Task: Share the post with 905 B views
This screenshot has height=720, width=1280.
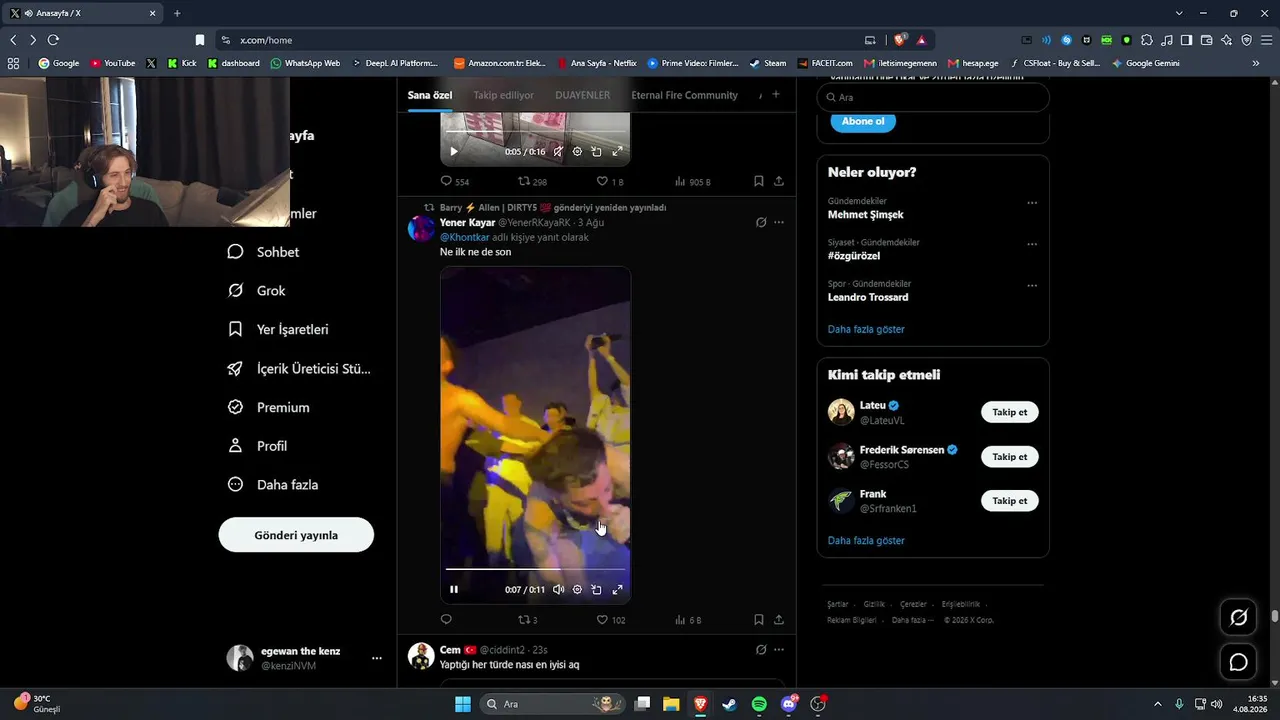Action: click(x=779, y=181)
